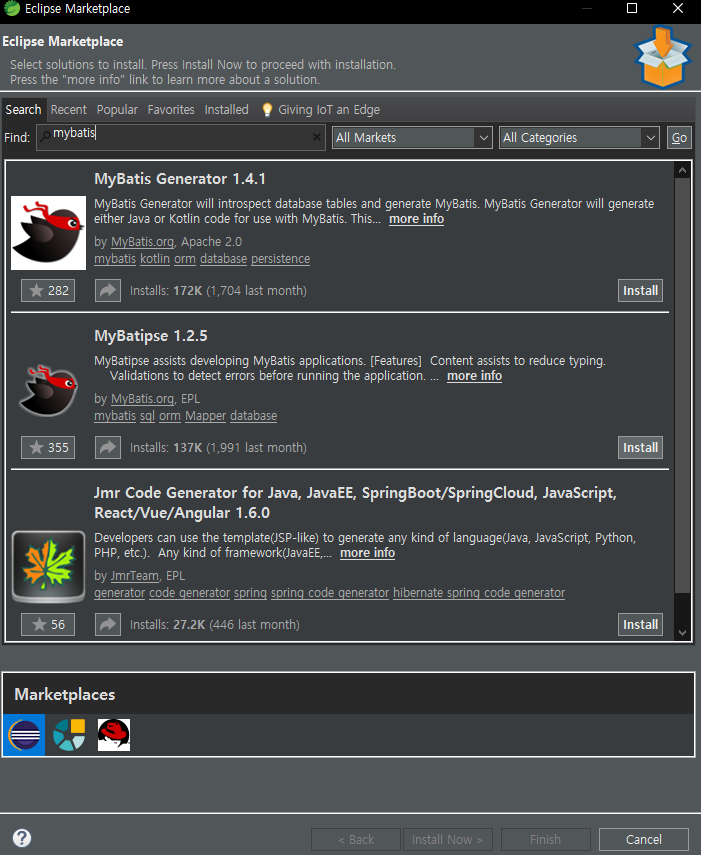Viewport: 701px width, 855px height.
Task: Click the Go search button
Action: click(x=679, y=137)
